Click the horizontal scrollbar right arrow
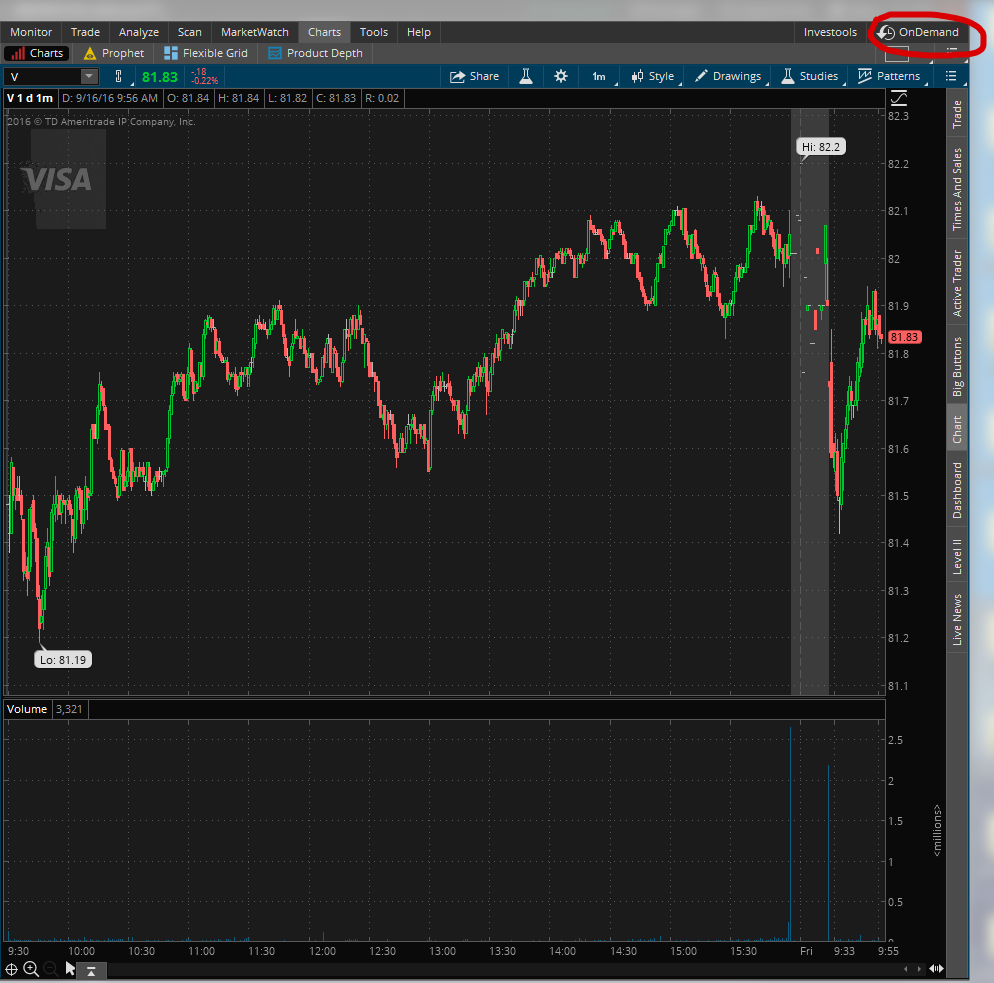Image resolution: width=994 pixels, height=983 pixels. point(920,968)
